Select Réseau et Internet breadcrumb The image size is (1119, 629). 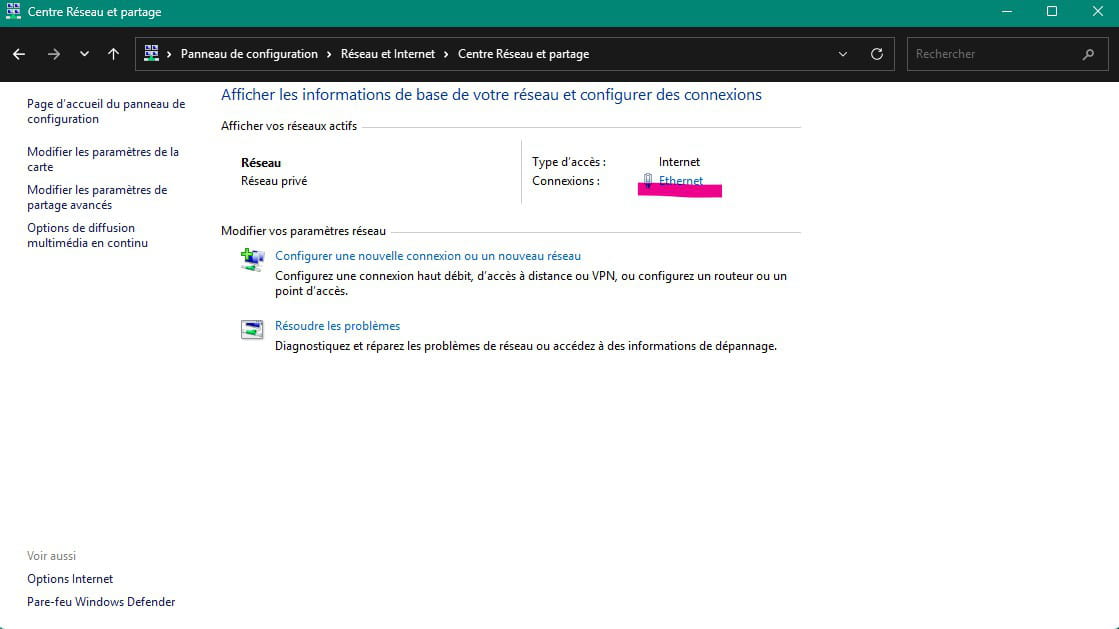click(x=388, y=54)
